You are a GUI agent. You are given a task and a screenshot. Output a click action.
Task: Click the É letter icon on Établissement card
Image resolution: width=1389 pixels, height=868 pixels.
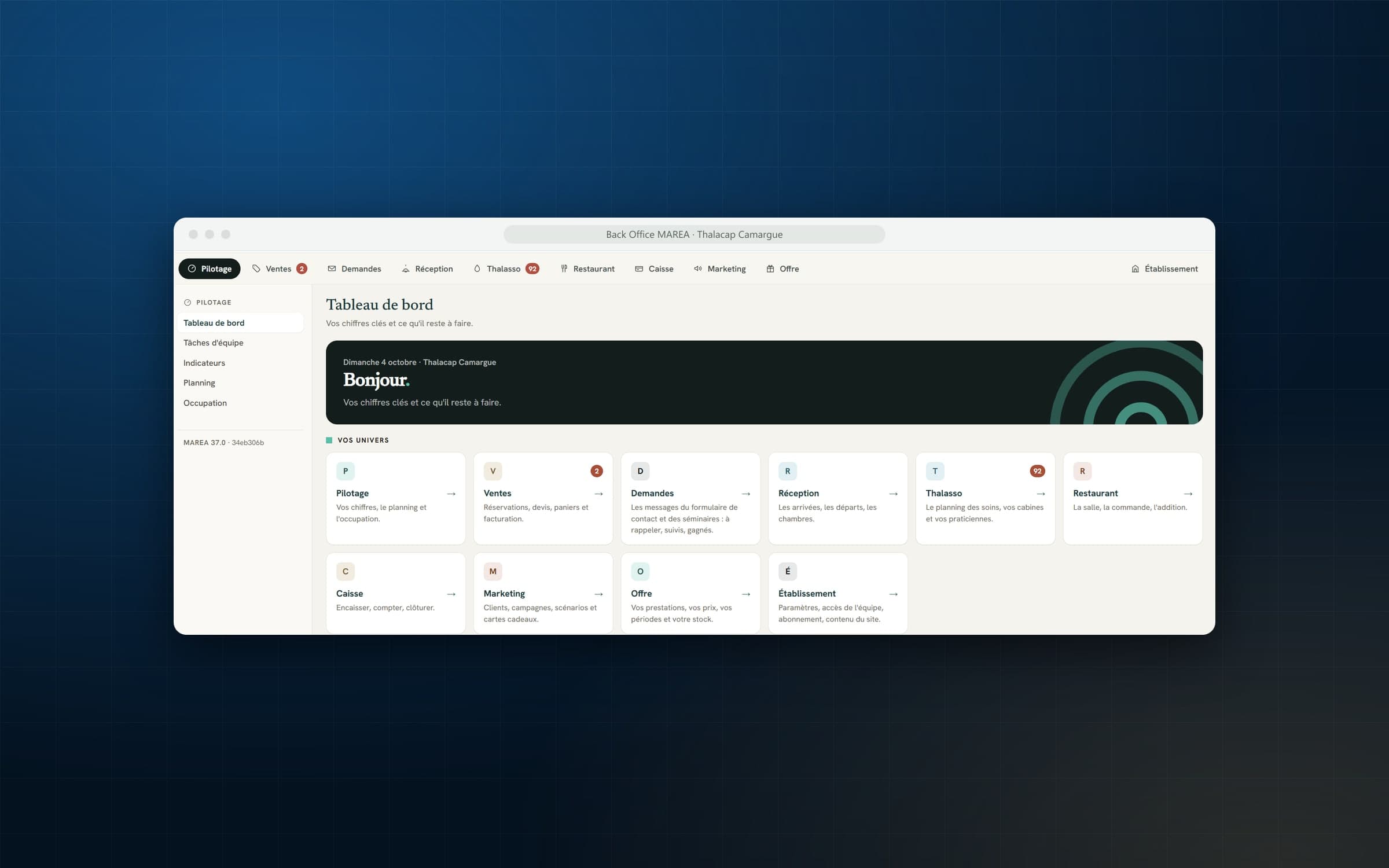(788, 571)
